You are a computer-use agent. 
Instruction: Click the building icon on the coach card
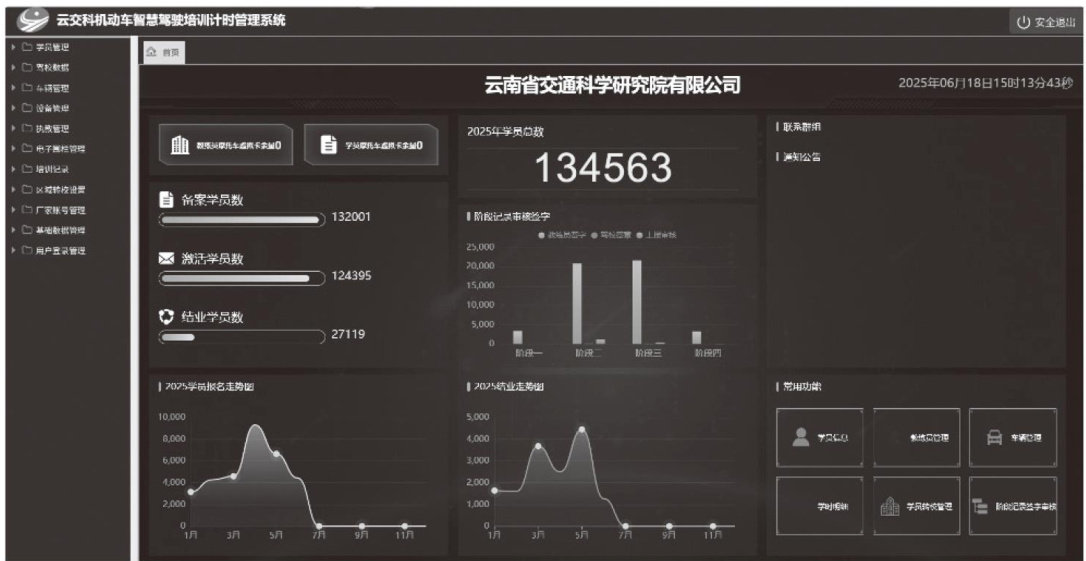181,146
